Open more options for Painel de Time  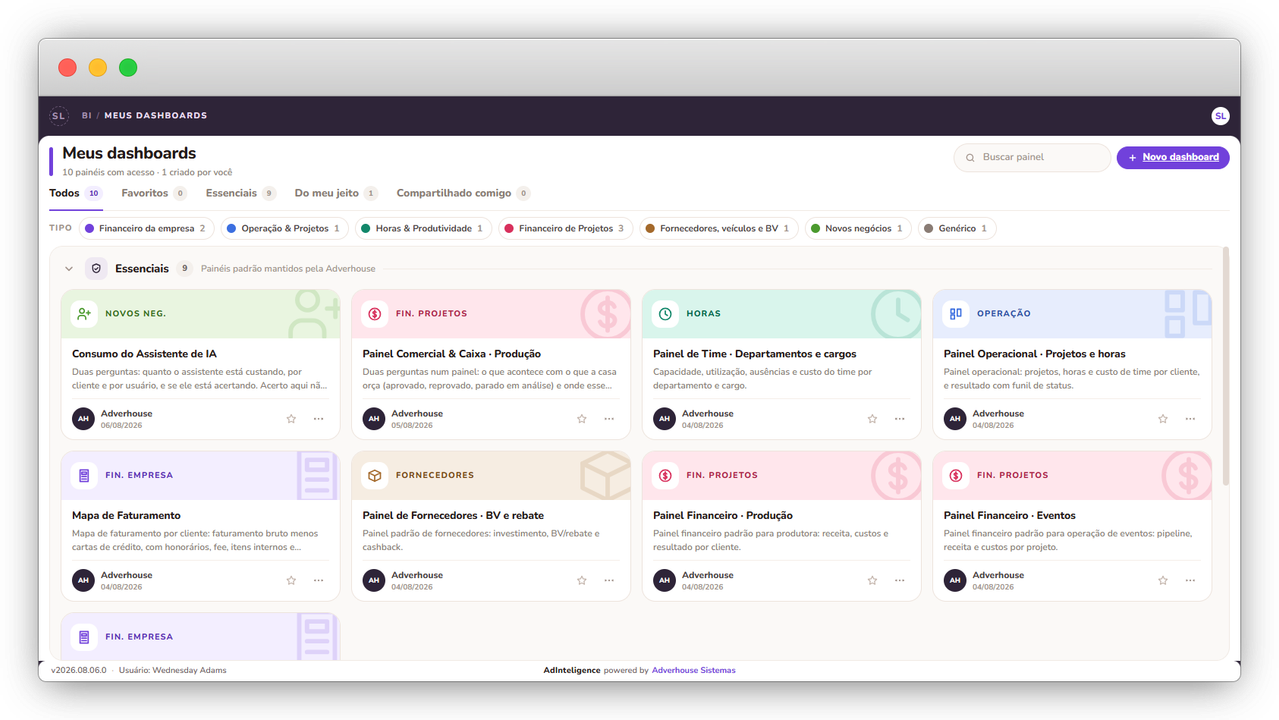900,419
